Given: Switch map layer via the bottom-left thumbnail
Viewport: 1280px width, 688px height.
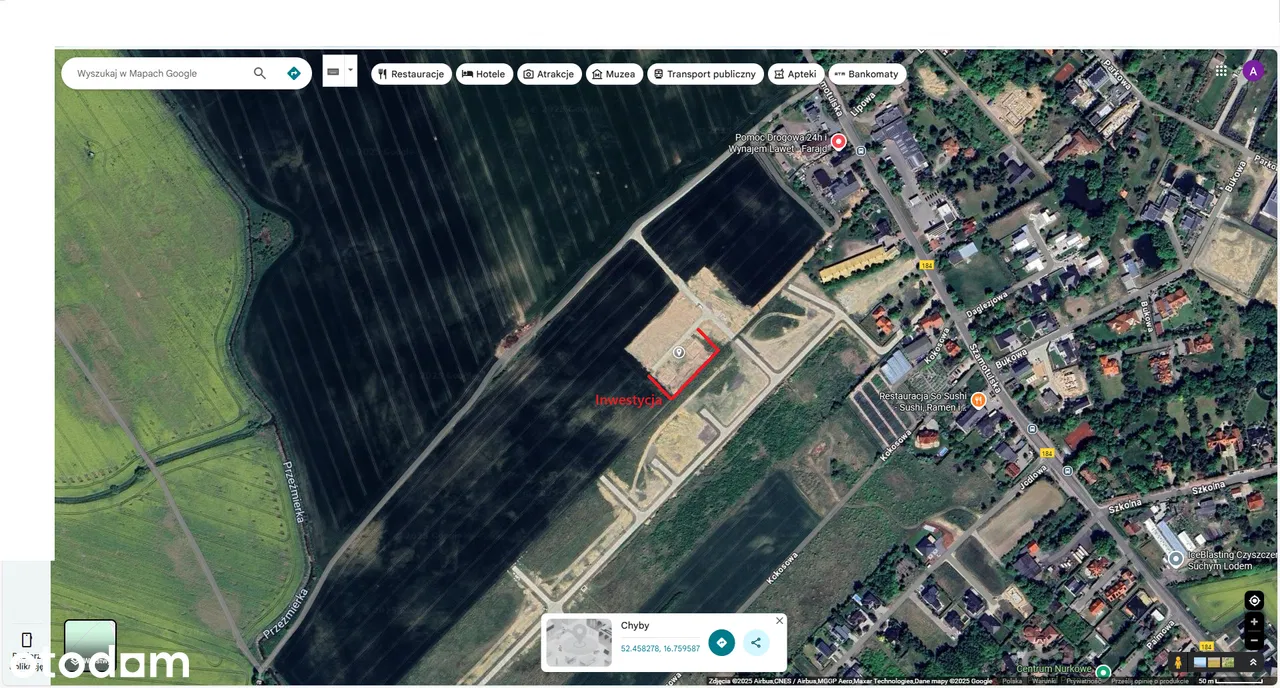Looking at the screenshot, I should click(x=90, y=645).
